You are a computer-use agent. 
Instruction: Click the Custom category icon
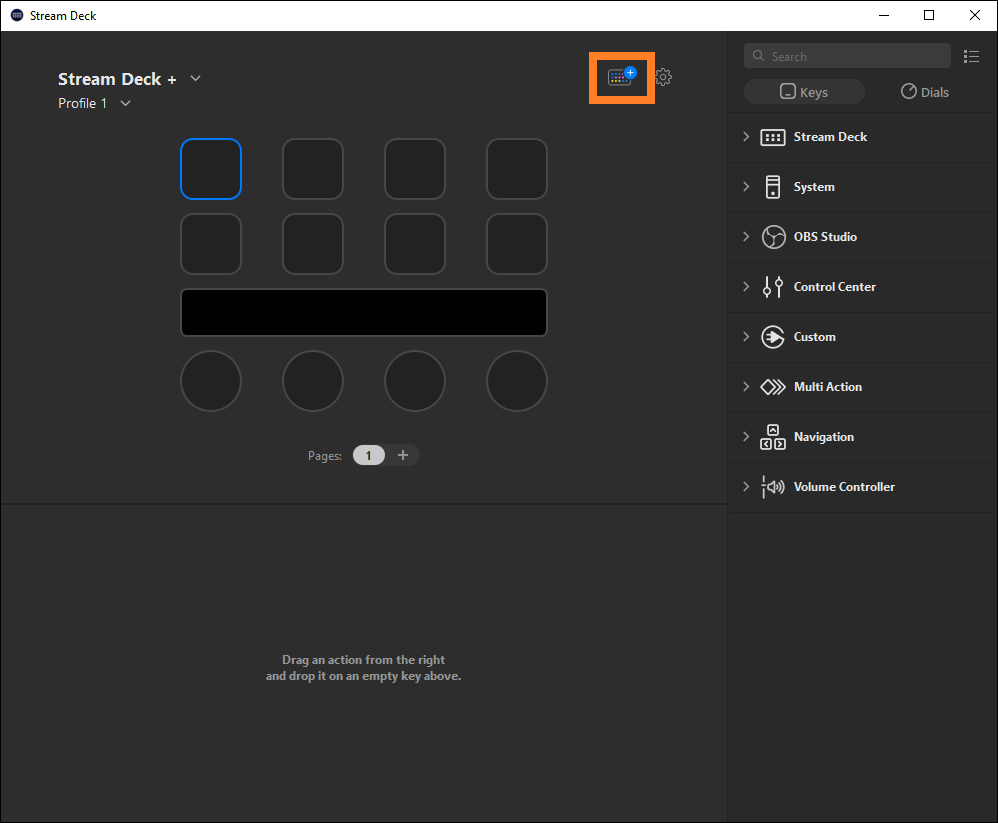(x=773, y=337)
